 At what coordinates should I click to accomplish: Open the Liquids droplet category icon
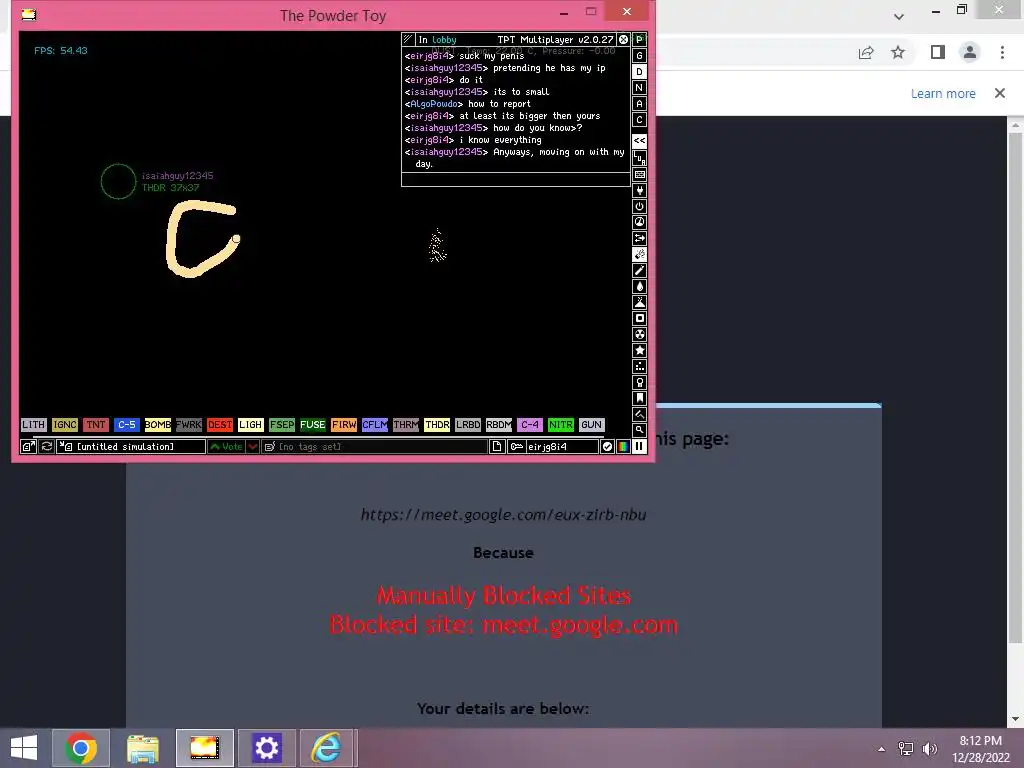coord(639,287)
